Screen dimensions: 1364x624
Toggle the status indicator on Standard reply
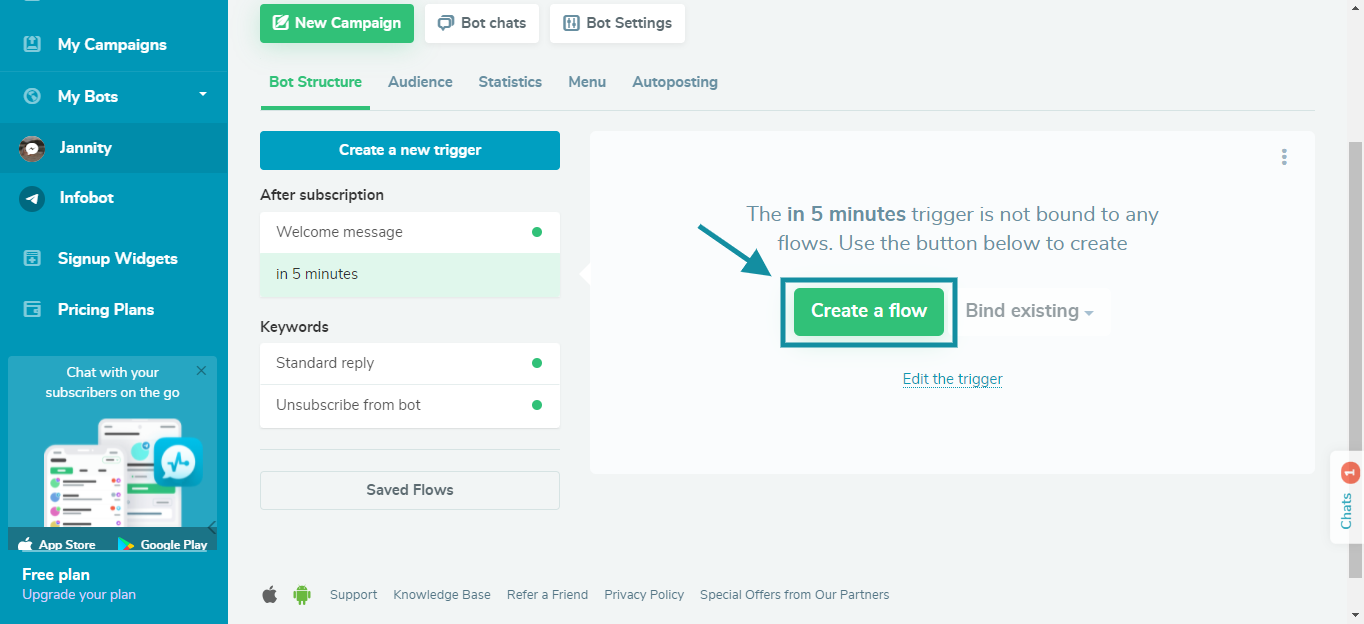538,363
